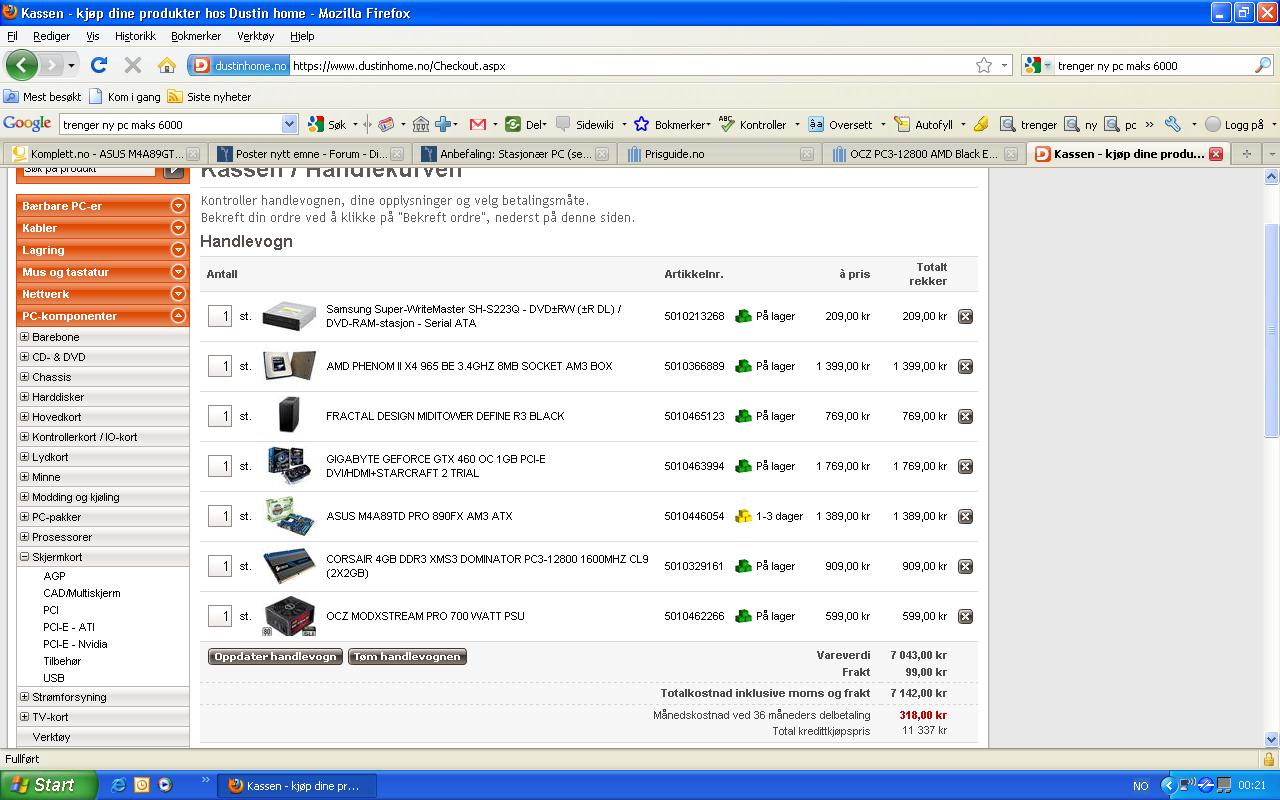Remove Samsung Super-WriteMaster from cart
1280x800 pixels.
[x=965, y=316]
